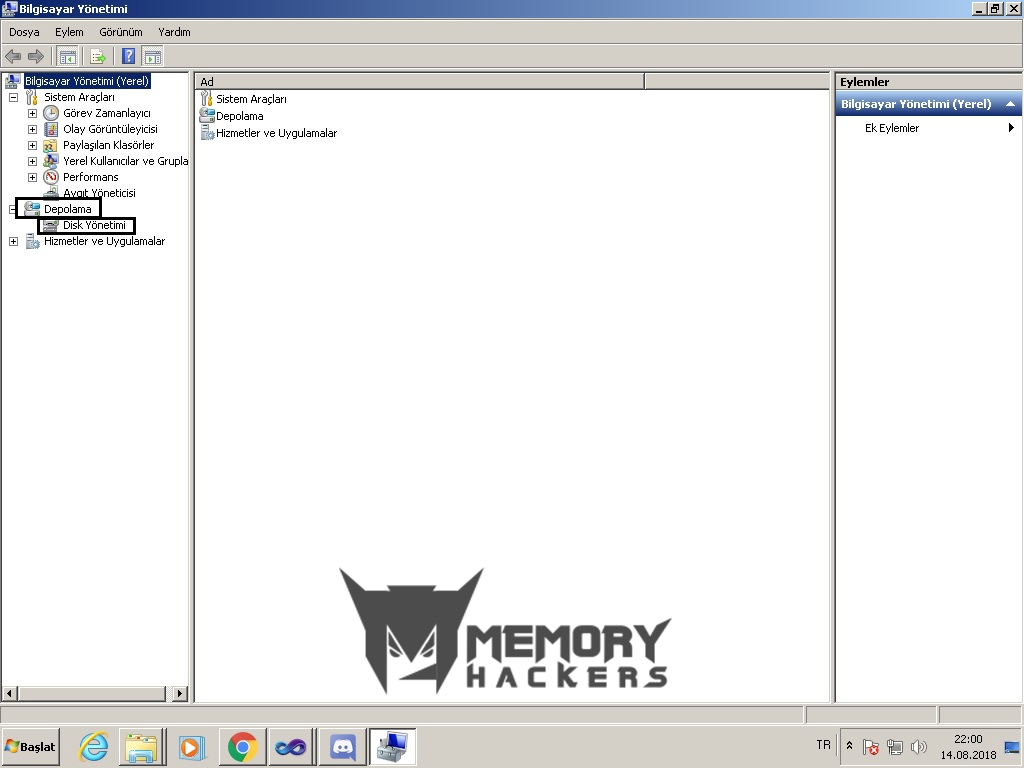This screenshot has width=1024, height=768.
Task: Open the Görünüm menu
Action: coord(121,32)
